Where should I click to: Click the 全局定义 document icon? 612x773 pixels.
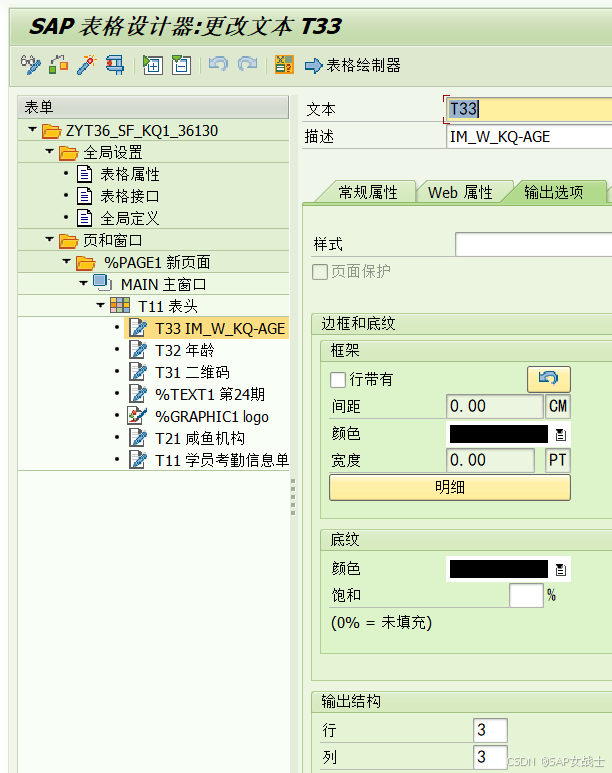point(84,218)
